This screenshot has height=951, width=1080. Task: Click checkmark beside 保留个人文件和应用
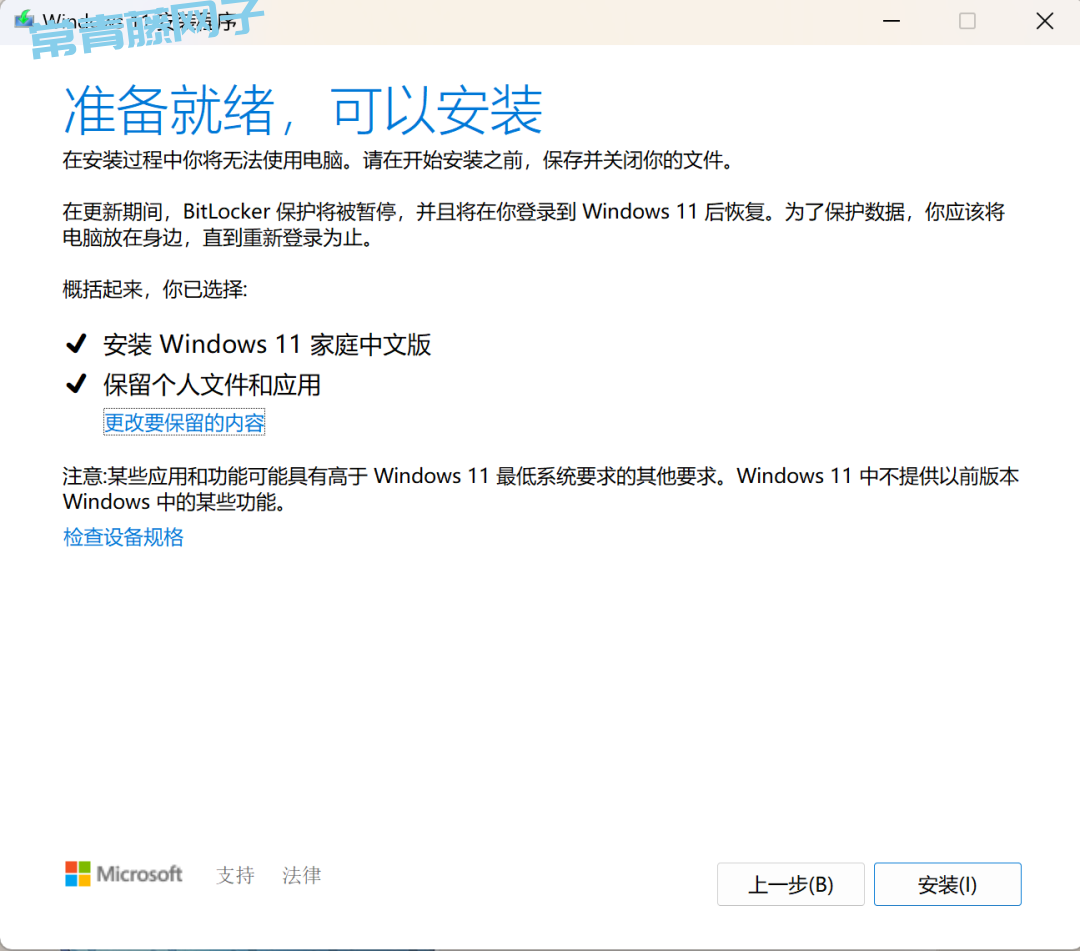75,385
